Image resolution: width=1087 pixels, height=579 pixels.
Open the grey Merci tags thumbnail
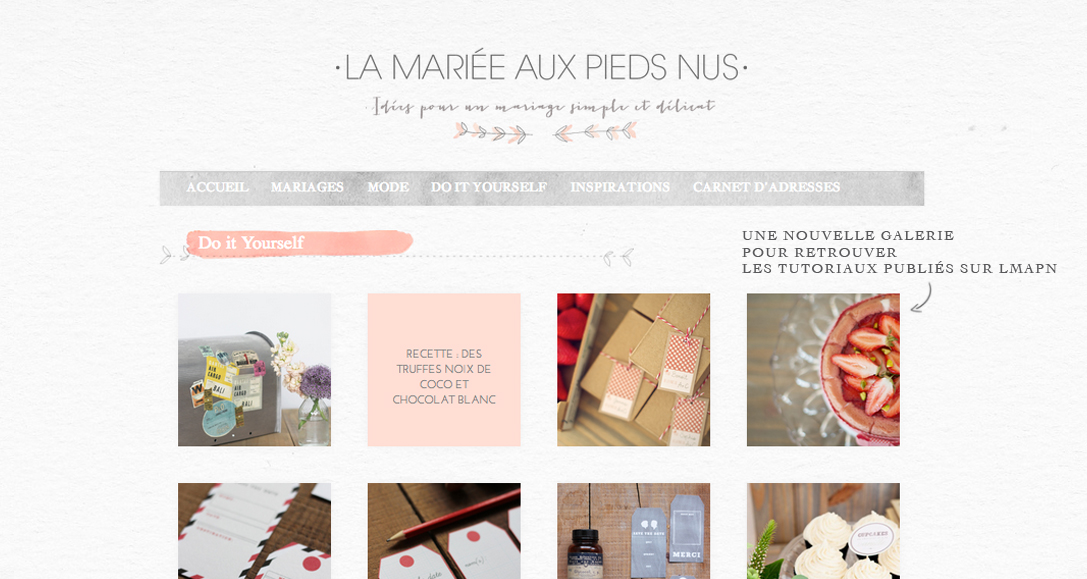pyautogui.click(x=634, y=531)
